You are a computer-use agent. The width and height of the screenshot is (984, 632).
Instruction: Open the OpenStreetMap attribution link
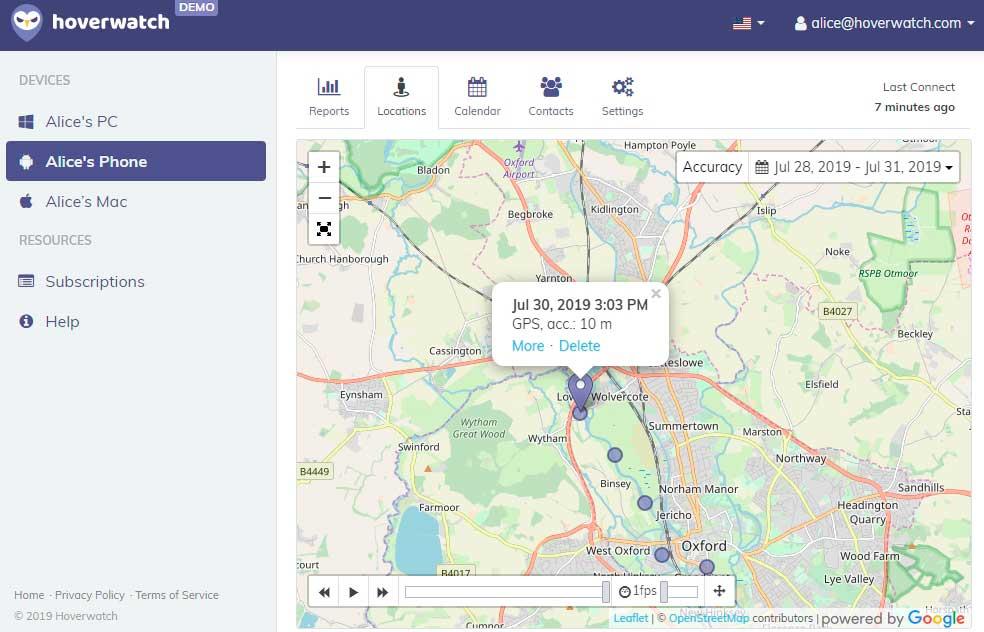click(x=709, y=618)
